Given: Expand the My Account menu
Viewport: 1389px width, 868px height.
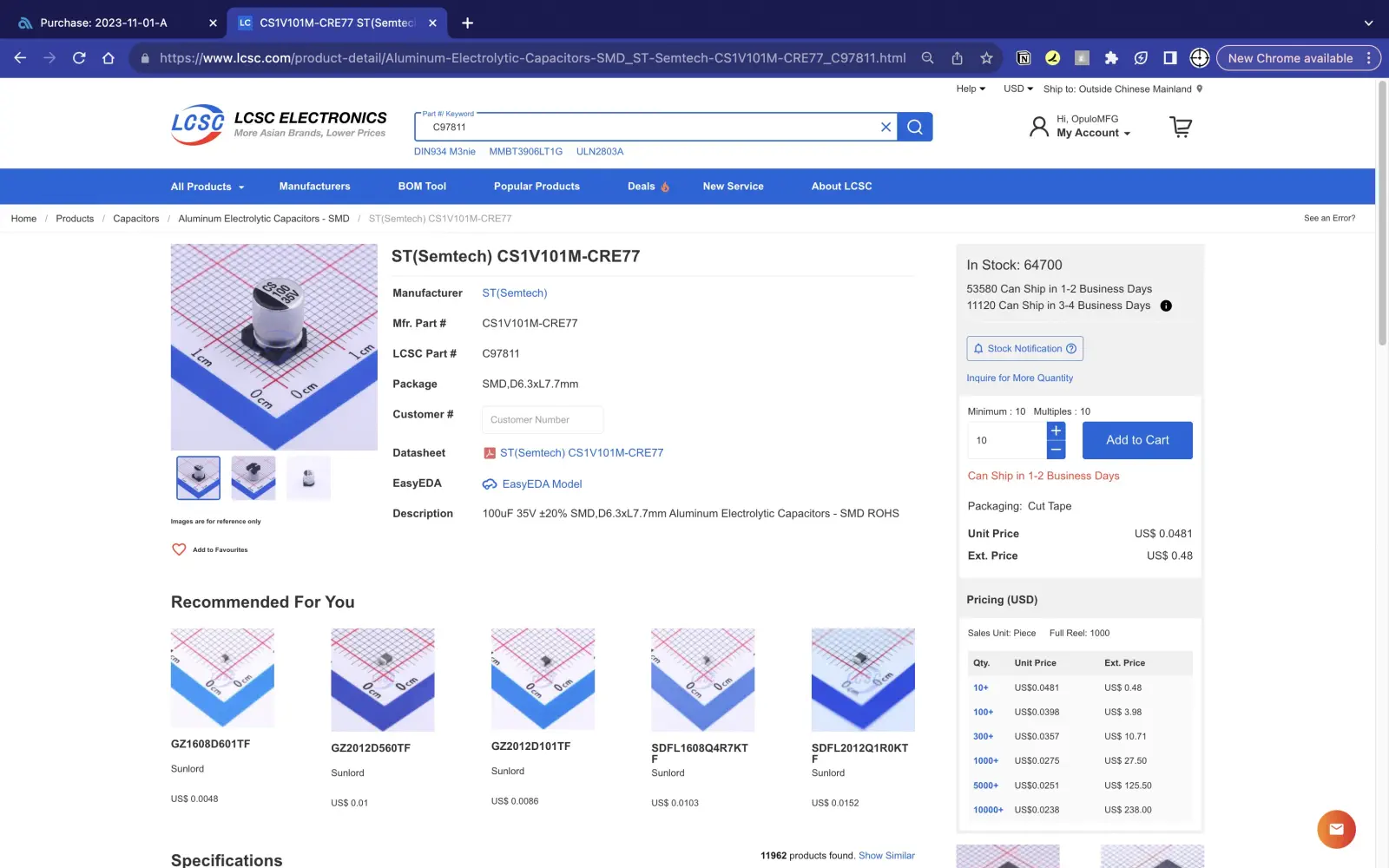Looking at the screenshot, I should pyautogui.click(x=1093, y=133).
